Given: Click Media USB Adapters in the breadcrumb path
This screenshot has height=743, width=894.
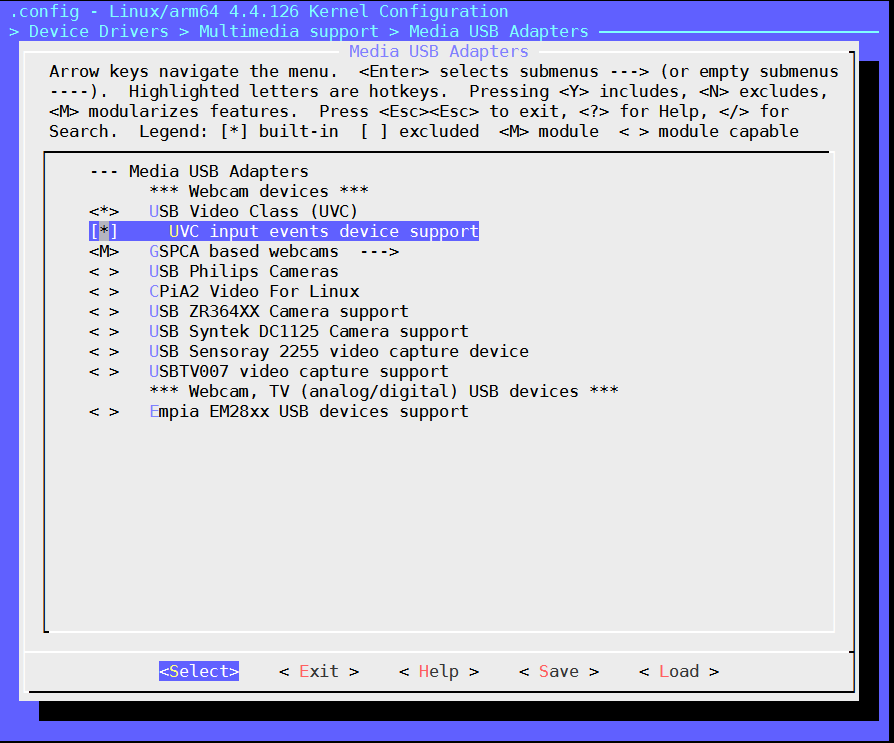Looking at the screenshot, I should pyautogui.click(x=499, y=31).
